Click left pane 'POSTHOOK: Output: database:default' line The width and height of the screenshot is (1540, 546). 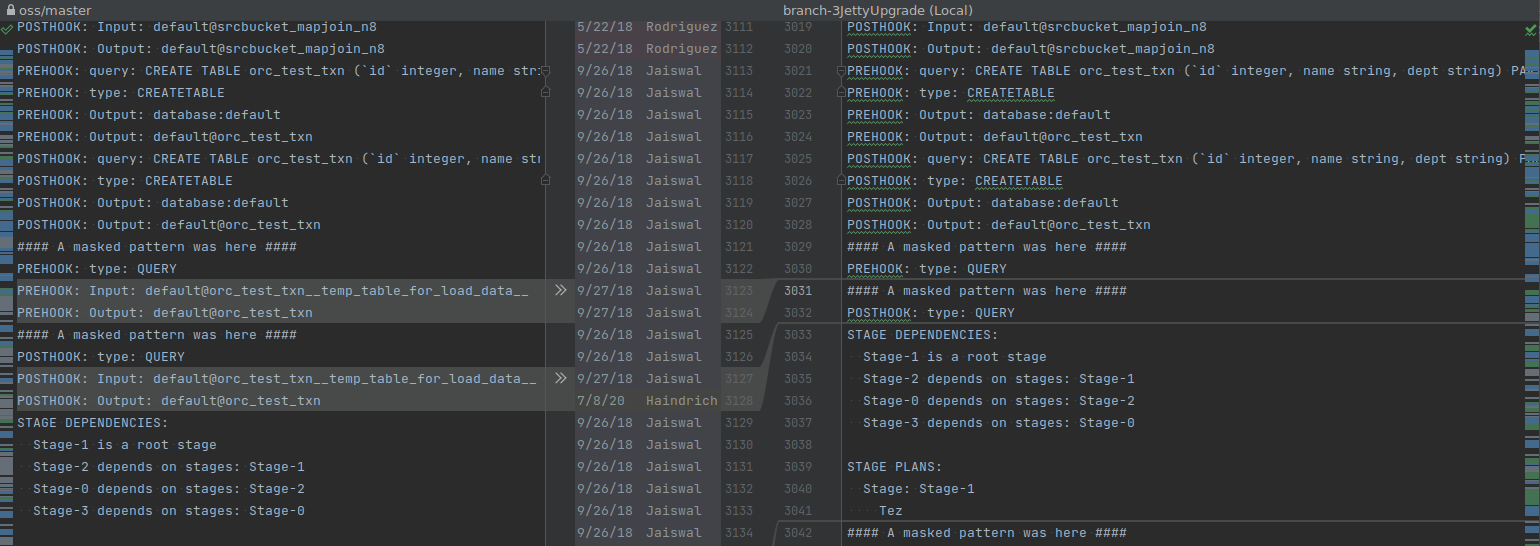click(x=153, y=203)
